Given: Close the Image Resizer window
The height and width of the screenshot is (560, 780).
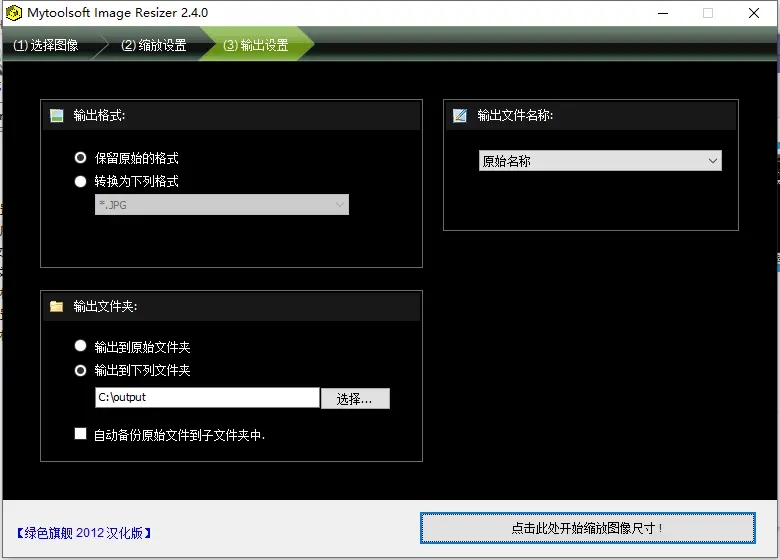Looking at the screenshot, I should click(x=754, y=14).
